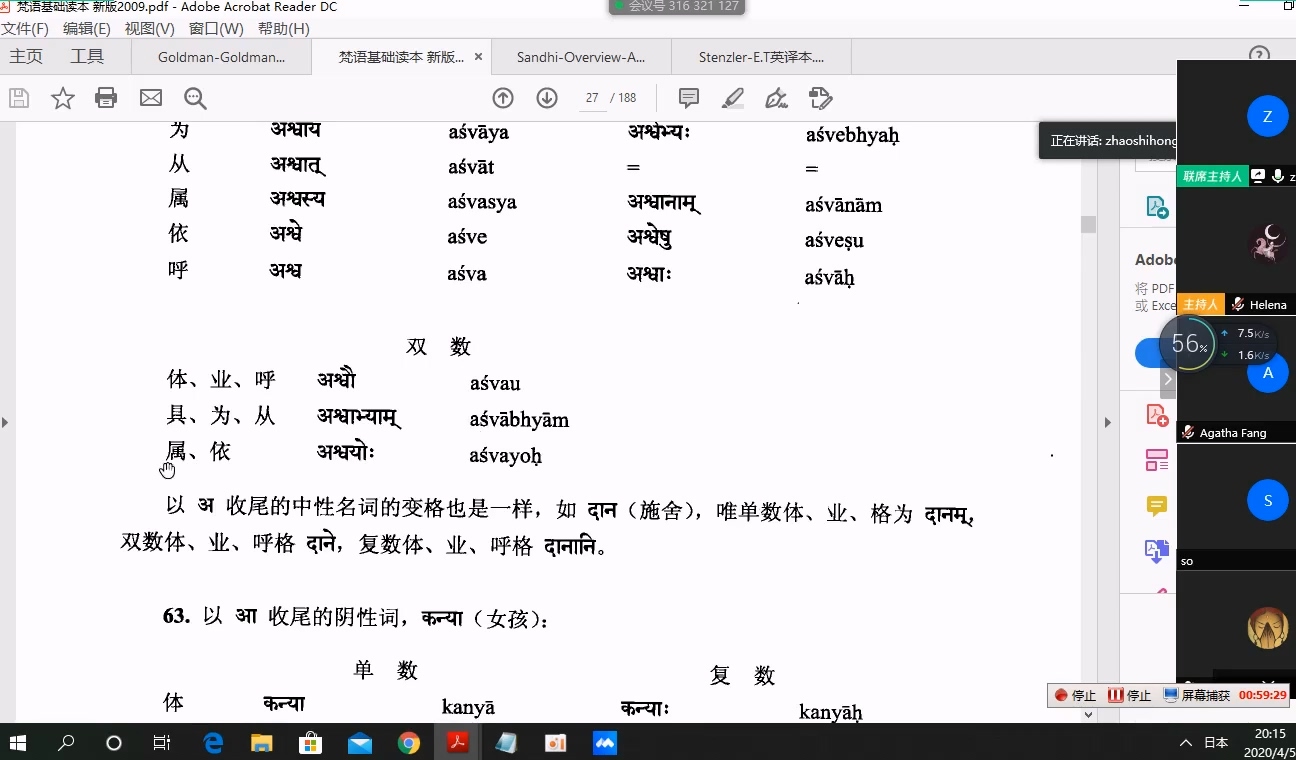Viewport: 1296px width, 760px height.
Task: Open Chrome from the taskbar
Action: [x=409, y=743]
